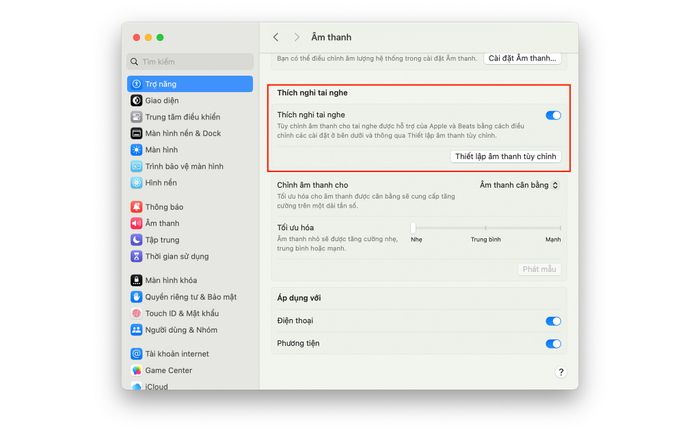Toggle the Thích nghi tai nghe switch
Screen dimensions: 700x433
pyautogui.click(x=553, y=116)
